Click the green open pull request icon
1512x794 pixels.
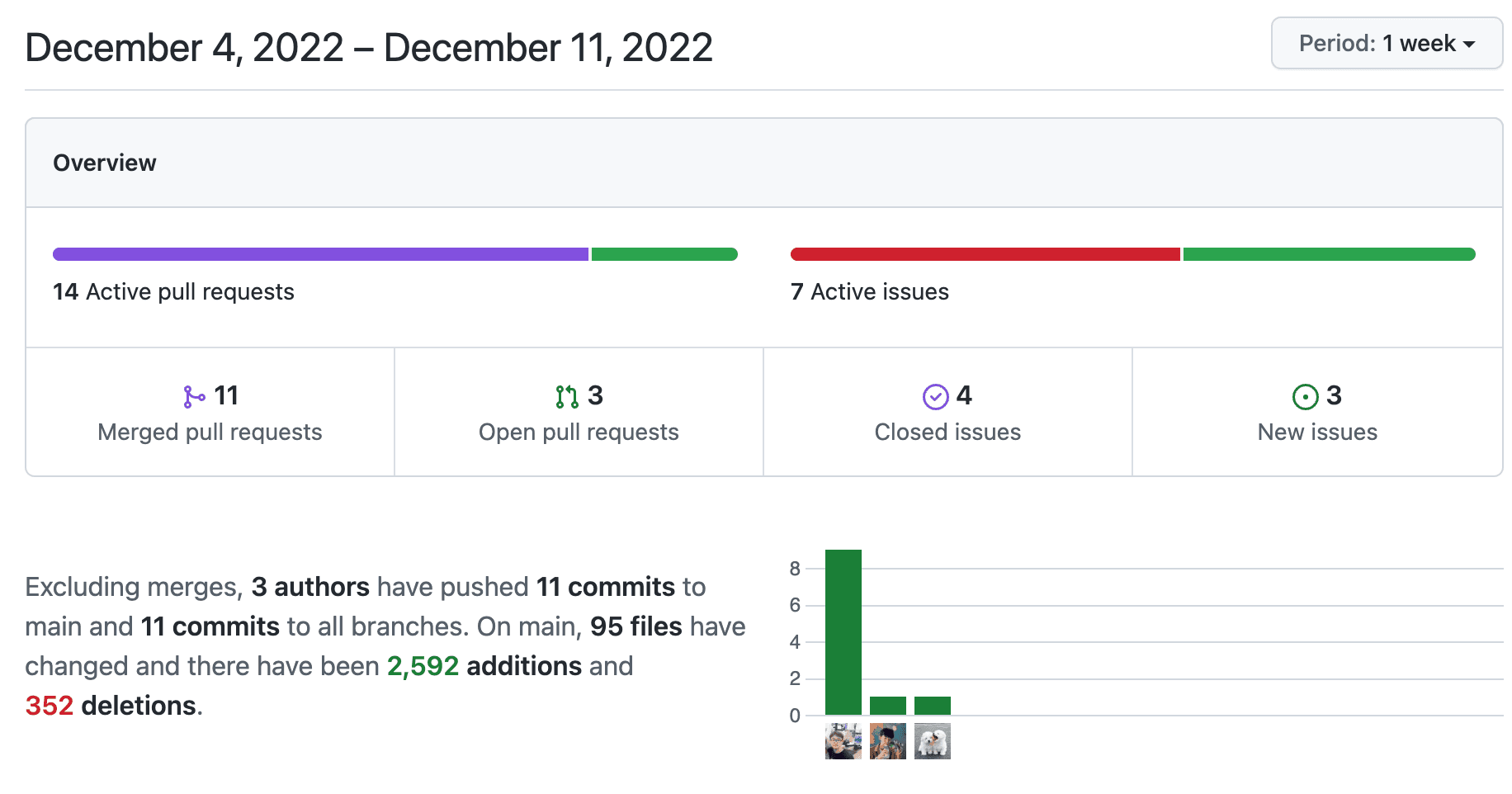(x=567, y=397)
